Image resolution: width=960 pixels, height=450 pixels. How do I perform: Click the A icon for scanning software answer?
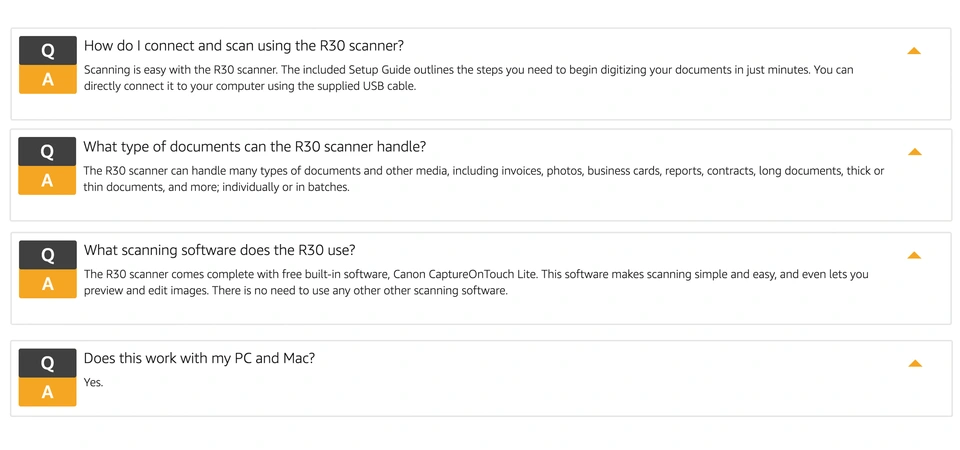tap(48, 284)
